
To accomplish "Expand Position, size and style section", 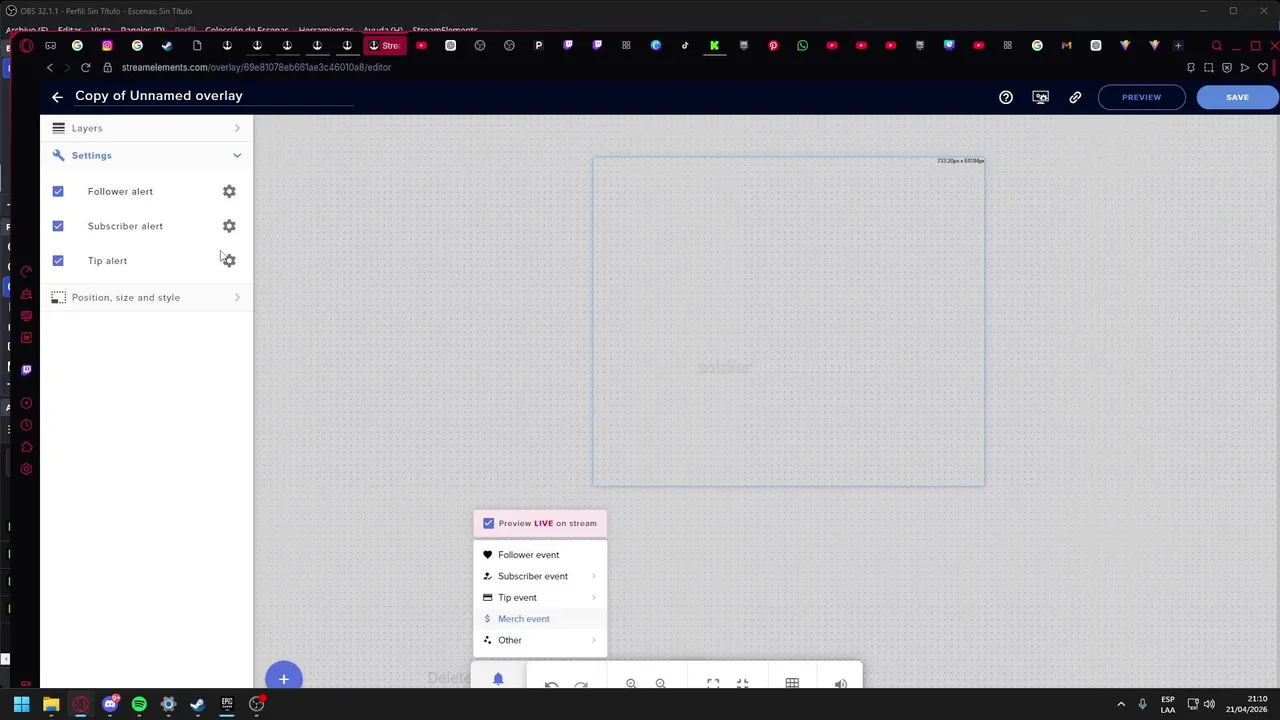I will (x=146, y=297).
